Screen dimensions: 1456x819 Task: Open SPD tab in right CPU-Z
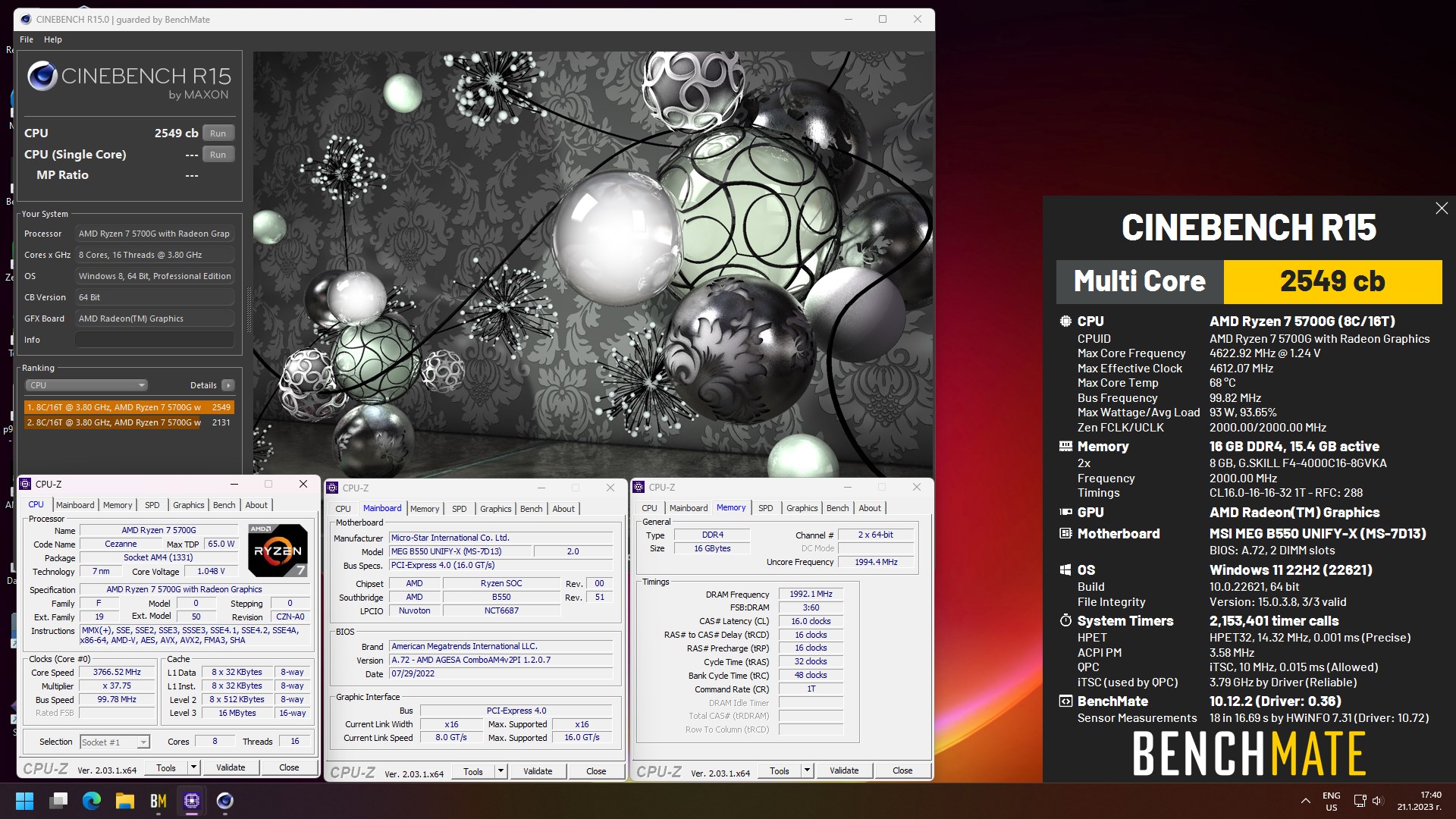click(766, 508)
